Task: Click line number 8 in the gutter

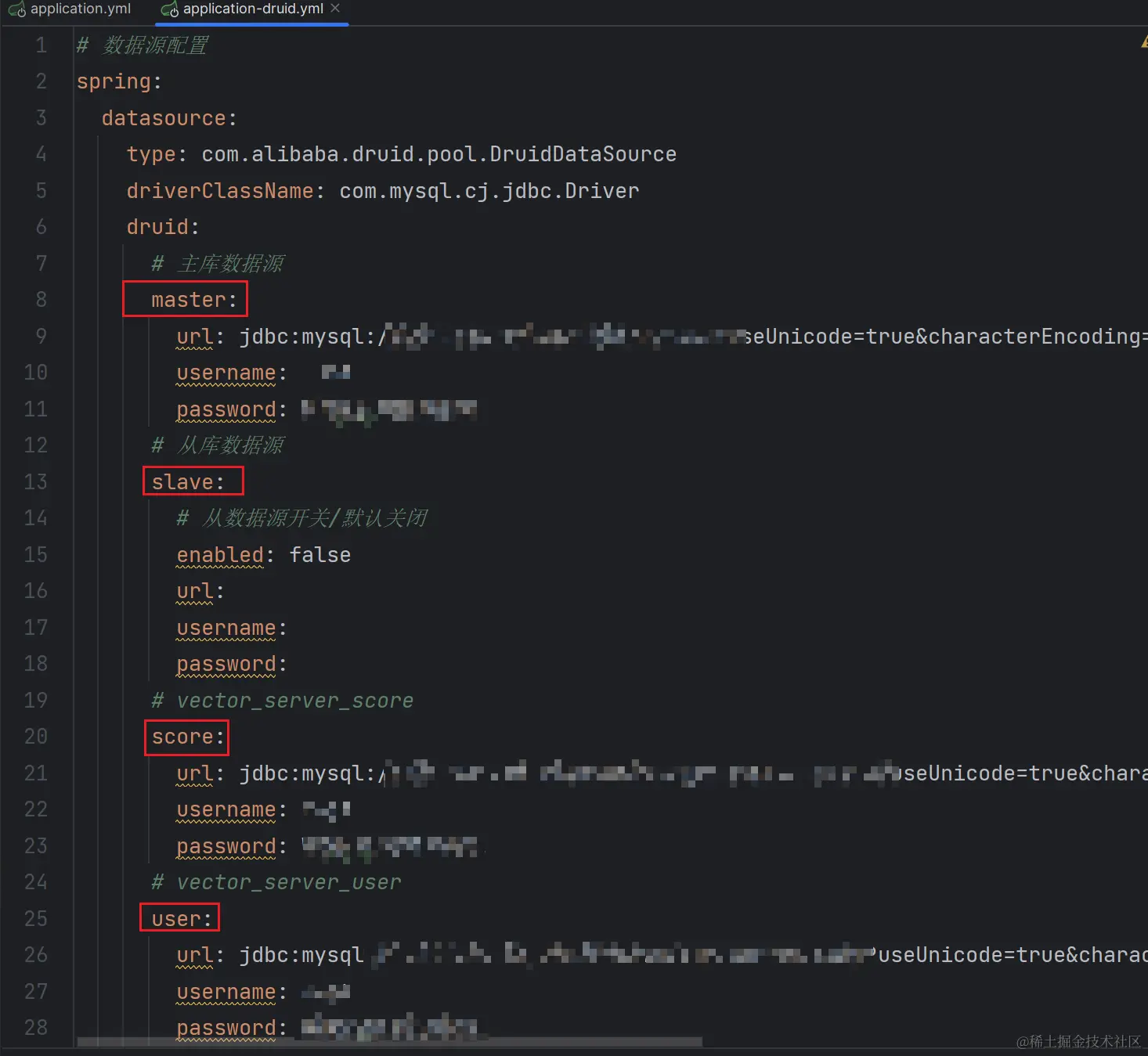Action: click(41, 300)
